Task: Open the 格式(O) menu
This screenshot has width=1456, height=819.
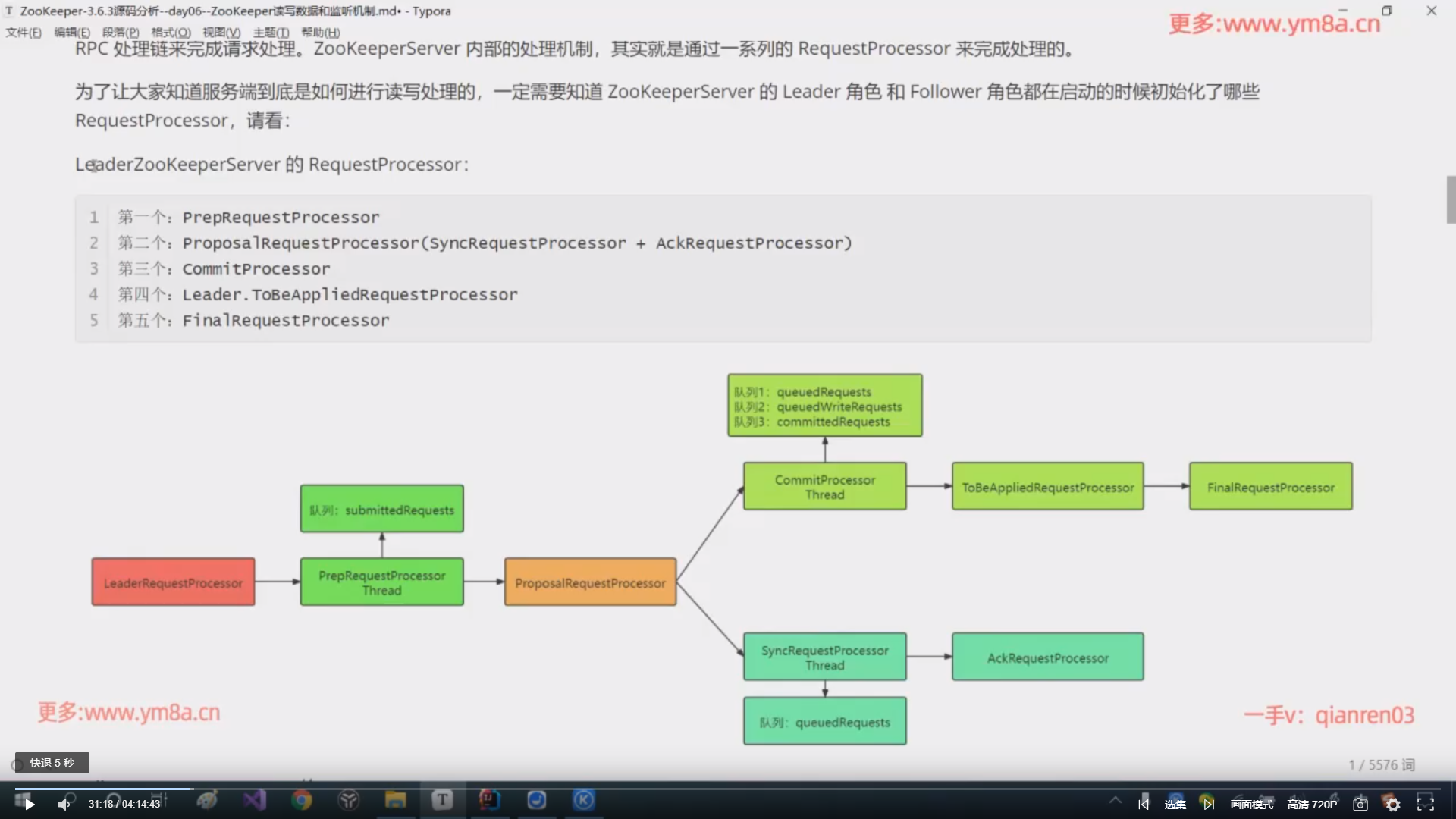Action: tap(171, 33)
